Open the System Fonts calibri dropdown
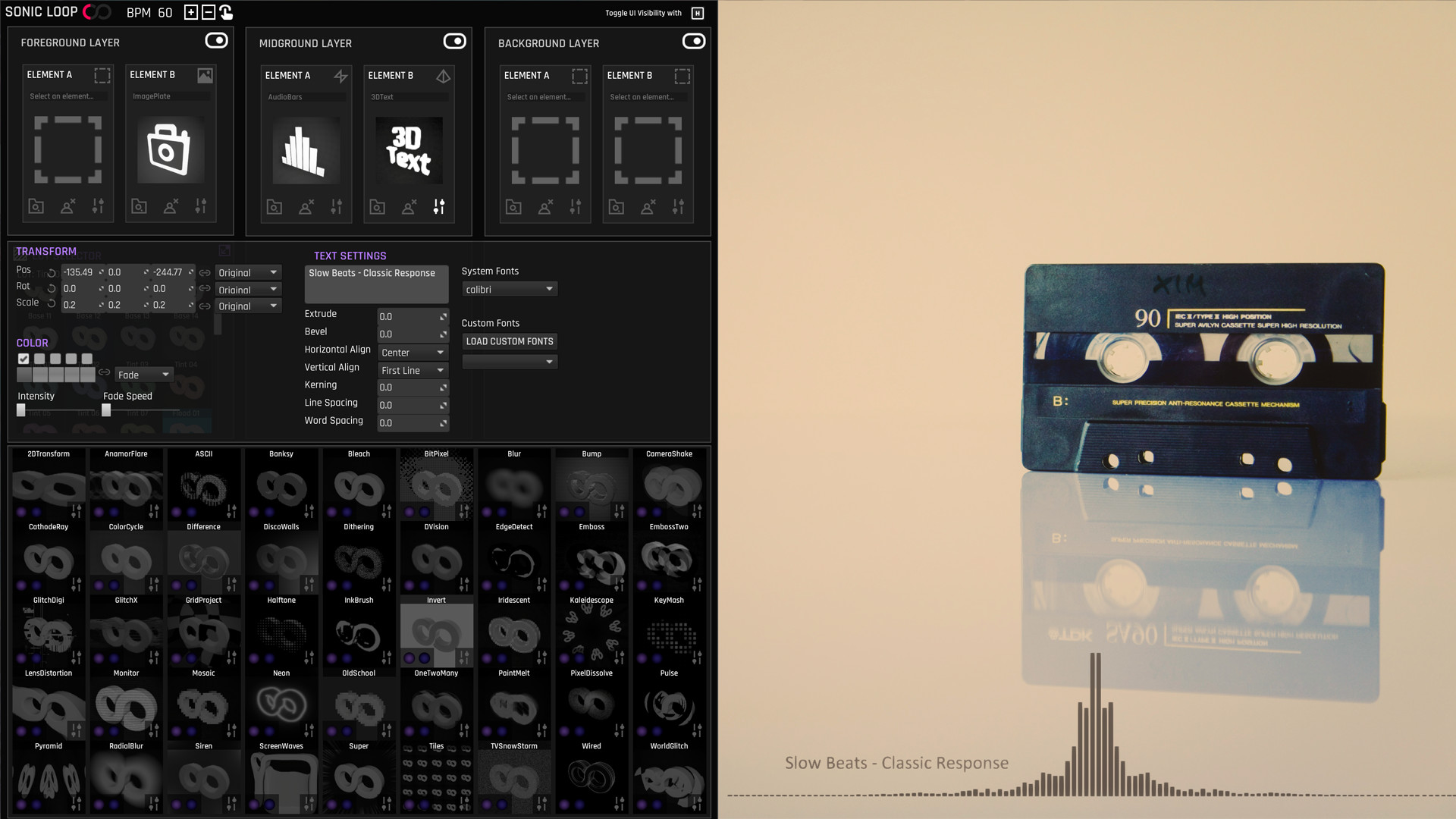The height and width of the screenshot is (819, 1456). (x=510, y=289)
